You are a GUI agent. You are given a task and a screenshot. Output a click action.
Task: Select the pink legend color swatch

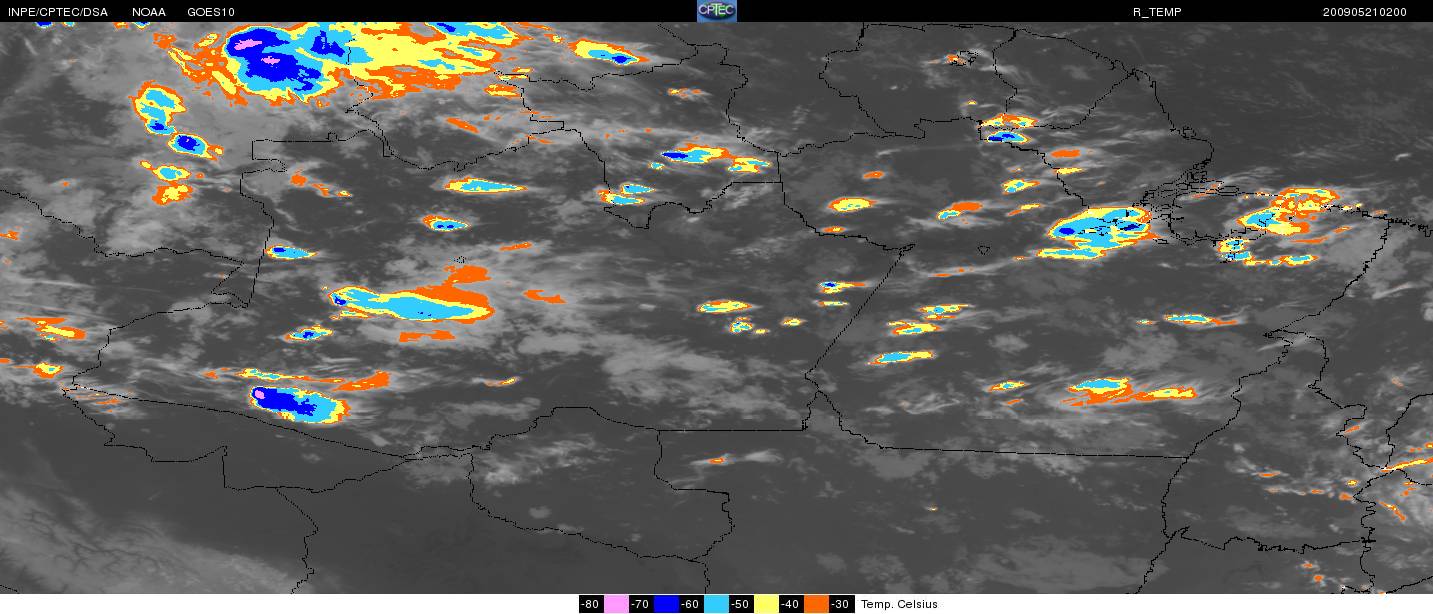616,604
